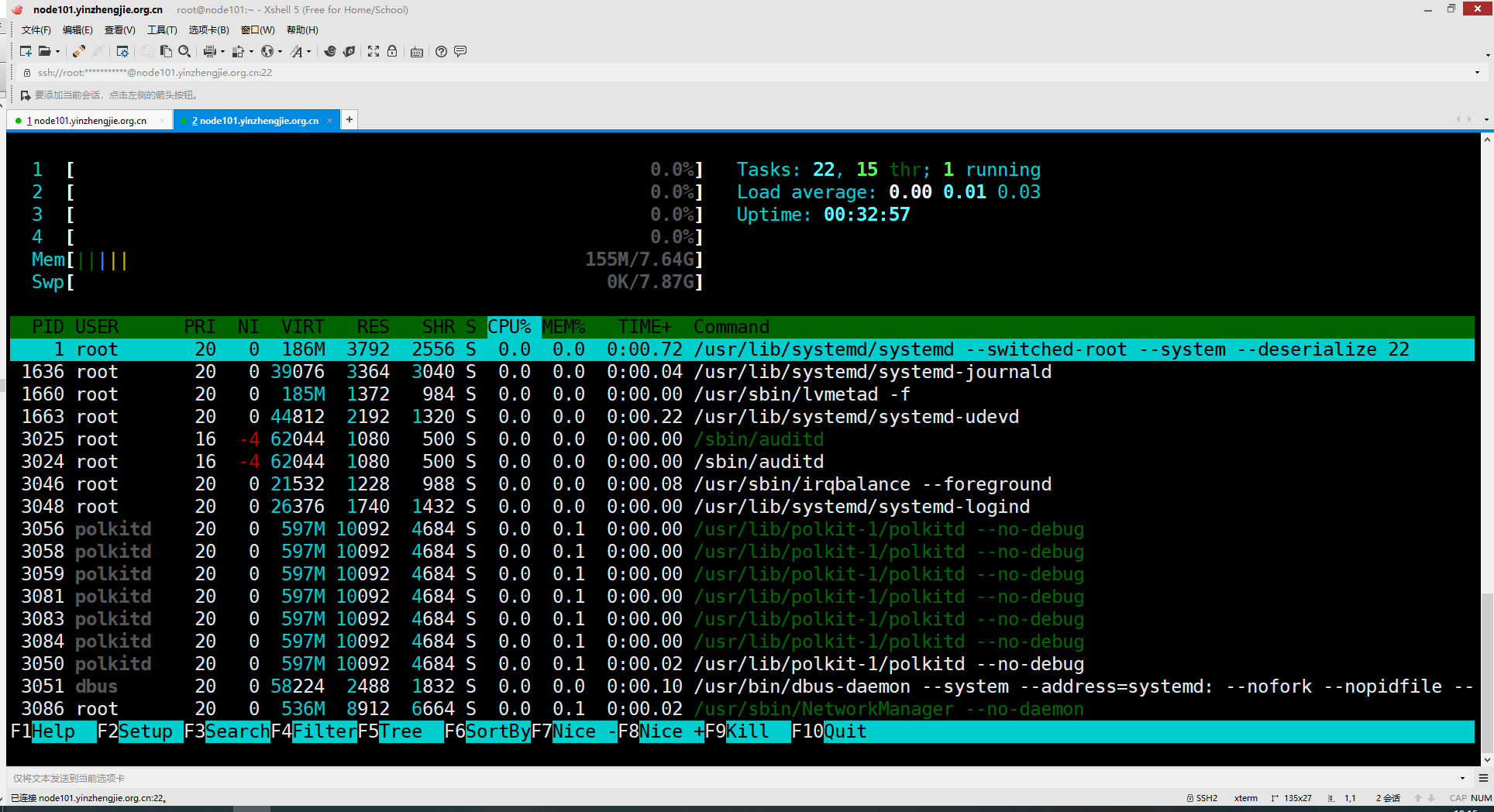Open the 选项卡(B) menu
This screenshot has width=1494, height=812.
tap(209, 30)
